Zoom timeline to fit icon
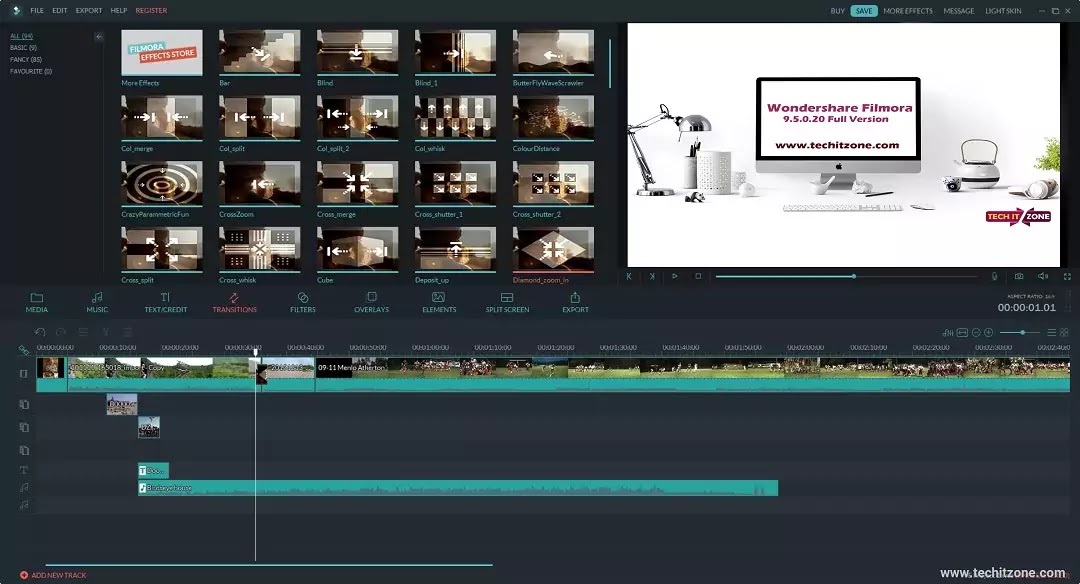 [x=962, y=333]
